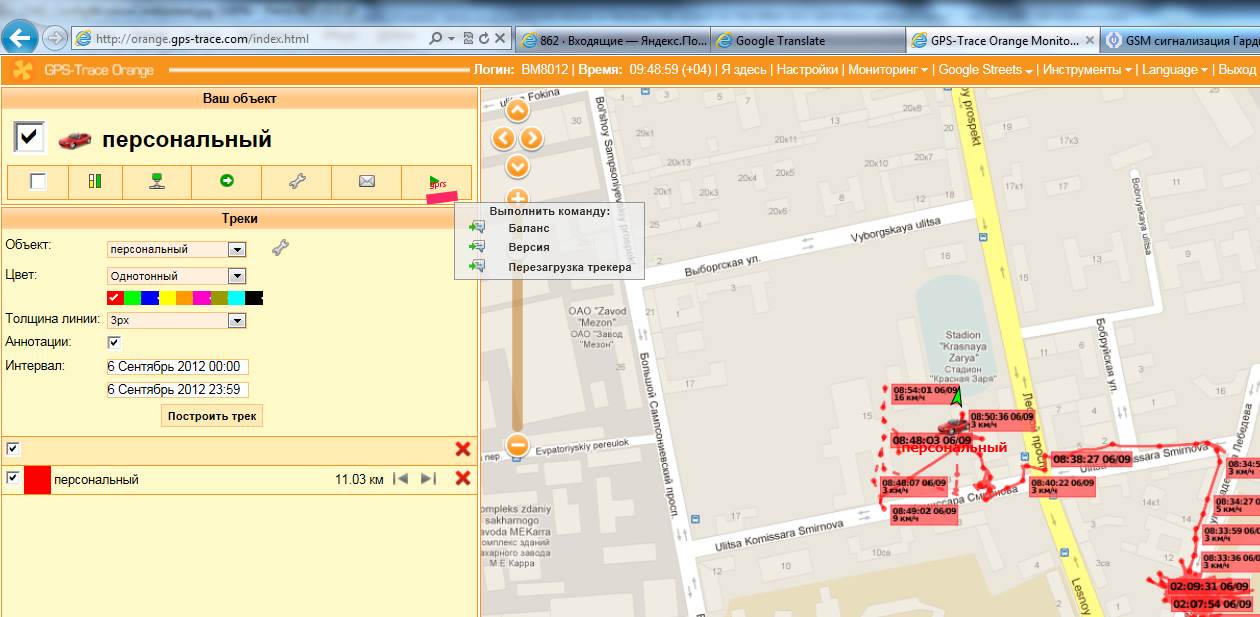This screenshot has width=1260, height=617.
Task: Toggle the empty checkbox in object toolbar
Action: point(38,181)
